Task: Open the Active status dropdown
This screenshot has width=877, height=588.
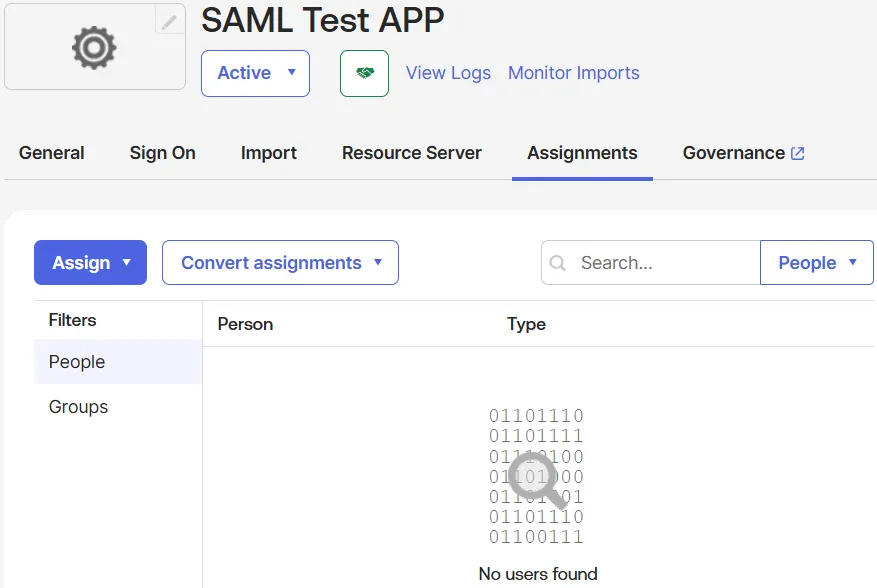Action: point(256,73)
